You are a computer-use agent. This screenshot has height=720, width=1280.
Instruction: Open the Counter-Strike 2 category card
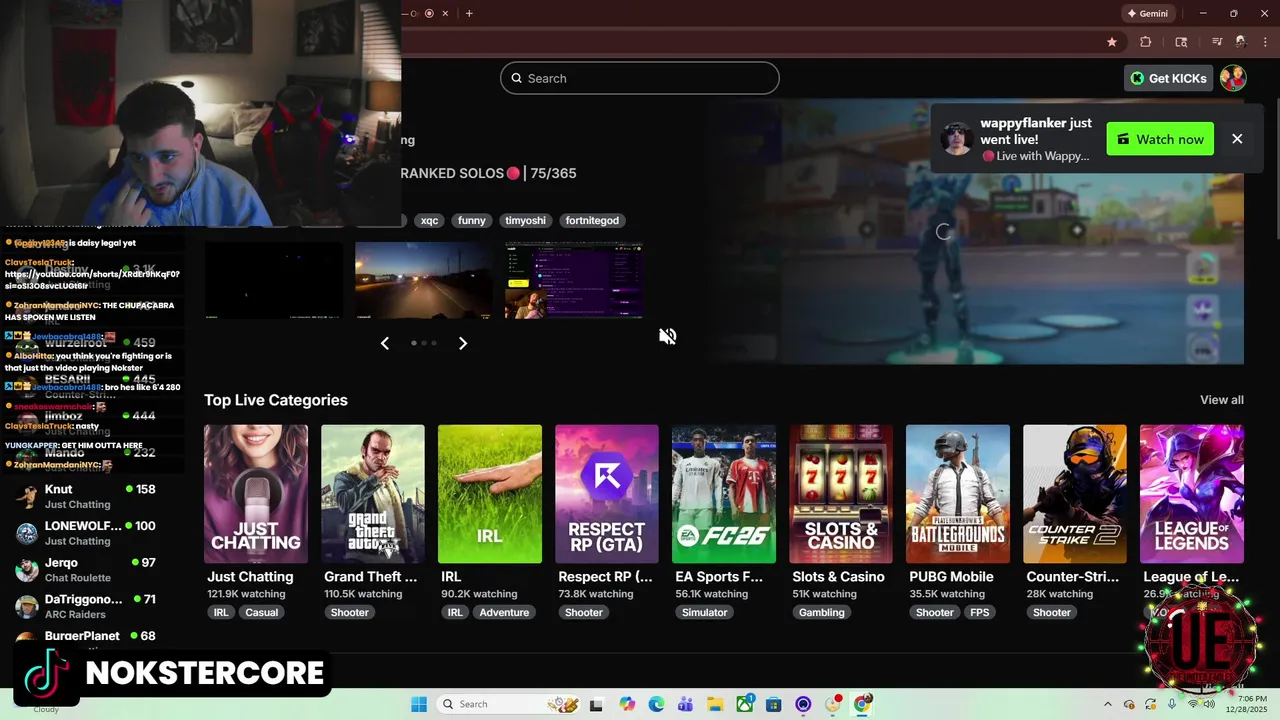point(1075,494)
